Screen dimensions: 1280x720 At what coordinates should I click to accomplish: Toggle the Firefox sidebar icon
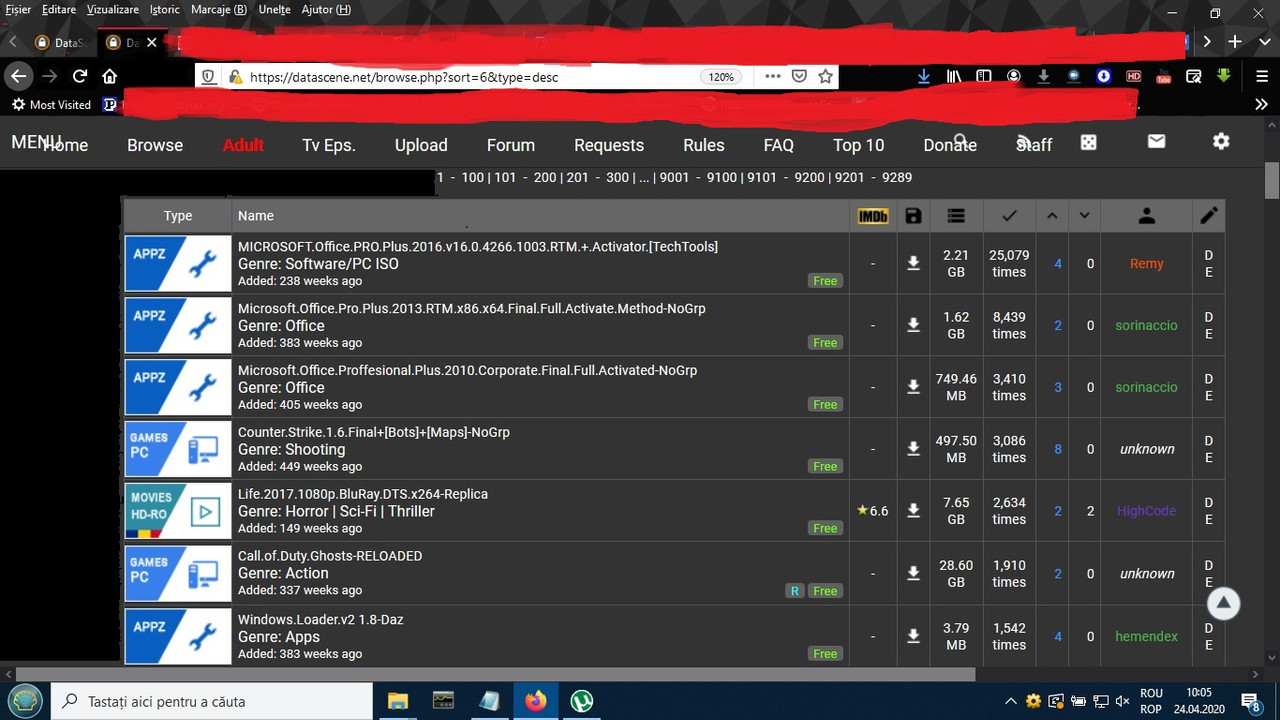click(x=984, y=76)
